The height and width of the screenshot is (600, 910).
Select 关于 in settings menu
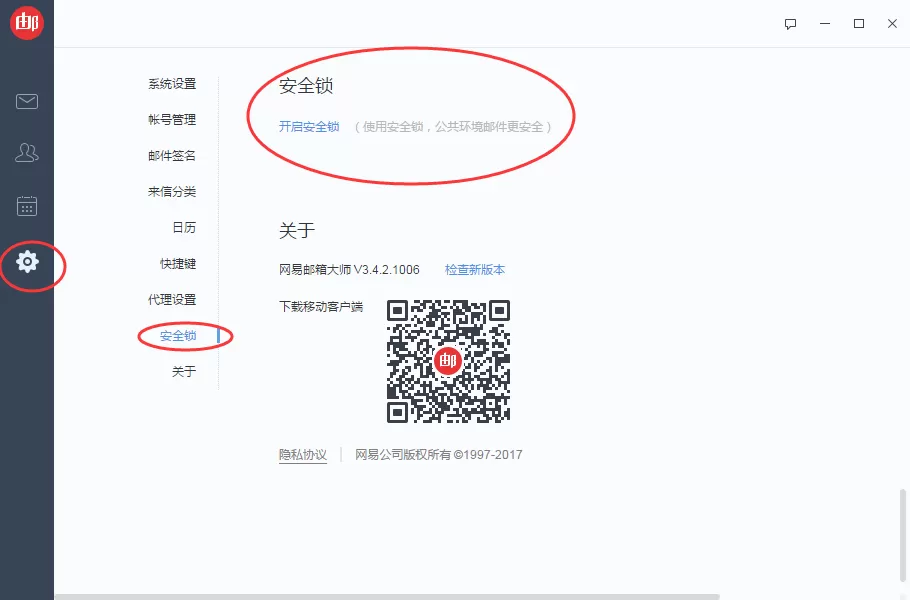click(184, 372)
